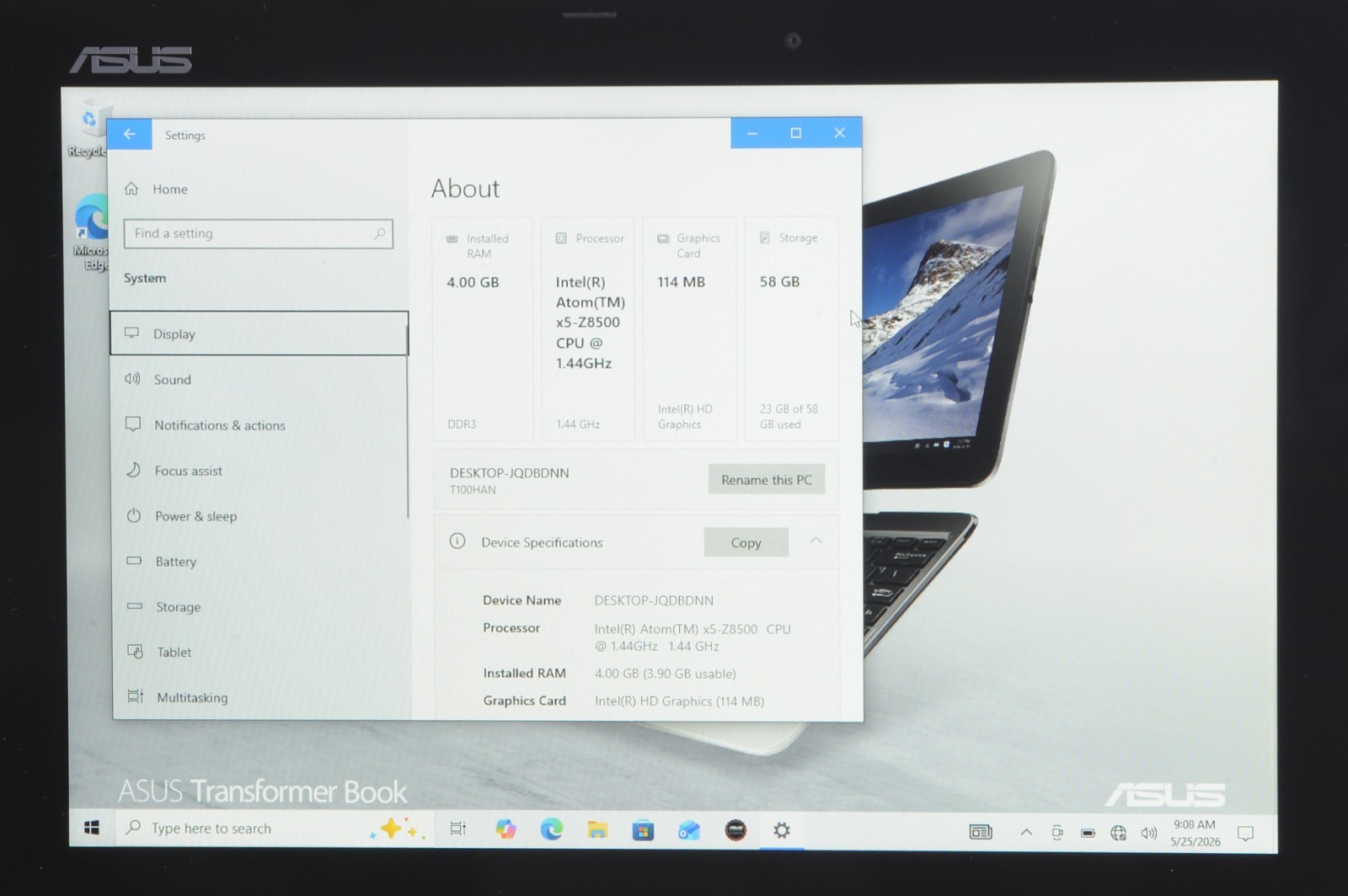
Task: Click the Meet Now tray icon
Action: [1057, 833]
